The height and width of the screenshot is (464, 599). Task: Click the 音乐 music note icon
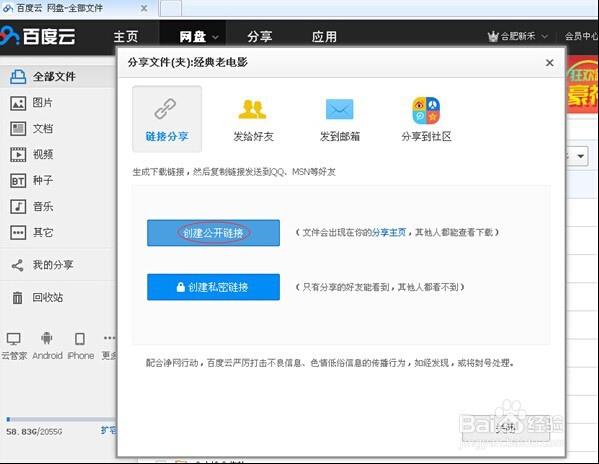click(18, 207)
